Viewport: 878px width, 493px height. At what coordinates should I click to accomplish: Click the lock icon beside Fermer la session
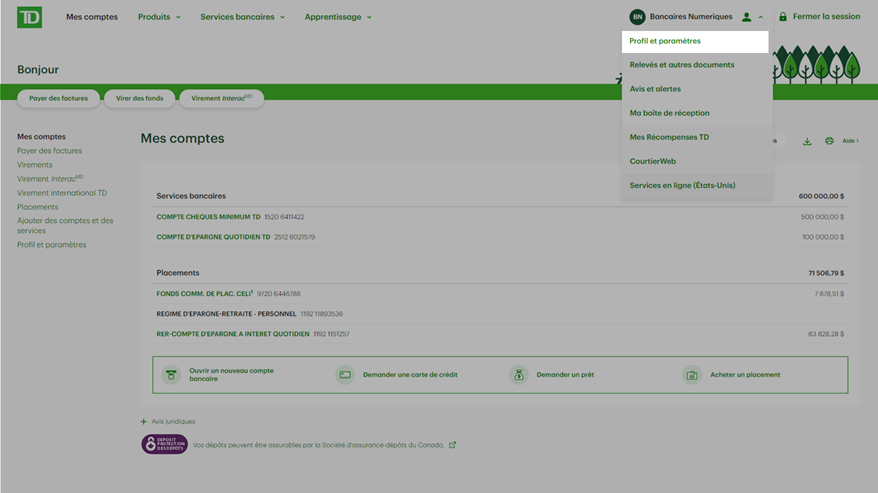point(783,17)
